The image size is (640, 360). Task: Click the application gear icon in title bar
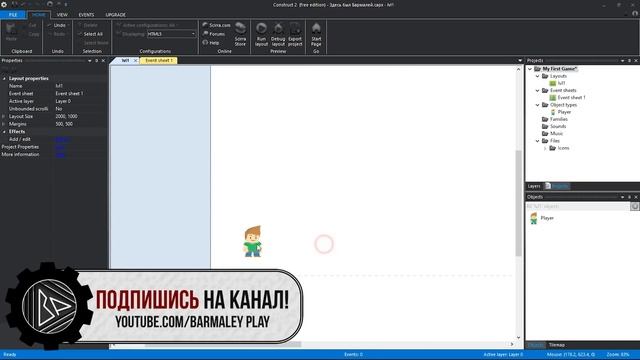pyautogui.click(x=4, y=4)
